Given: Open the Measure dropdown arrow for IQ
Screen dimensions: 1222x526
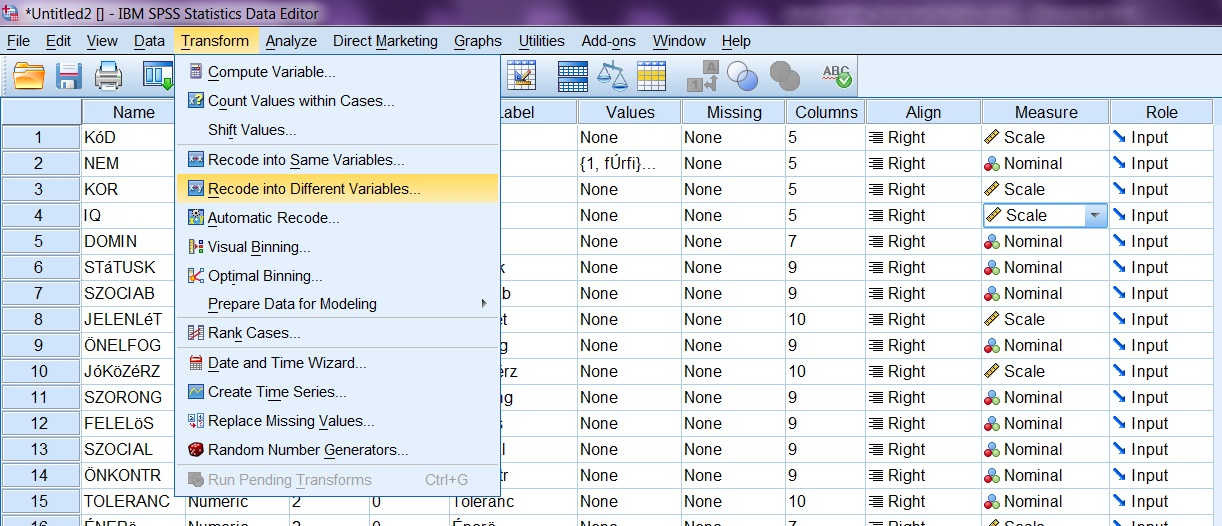Looking at the screenshot, I should coord(1094,215).
